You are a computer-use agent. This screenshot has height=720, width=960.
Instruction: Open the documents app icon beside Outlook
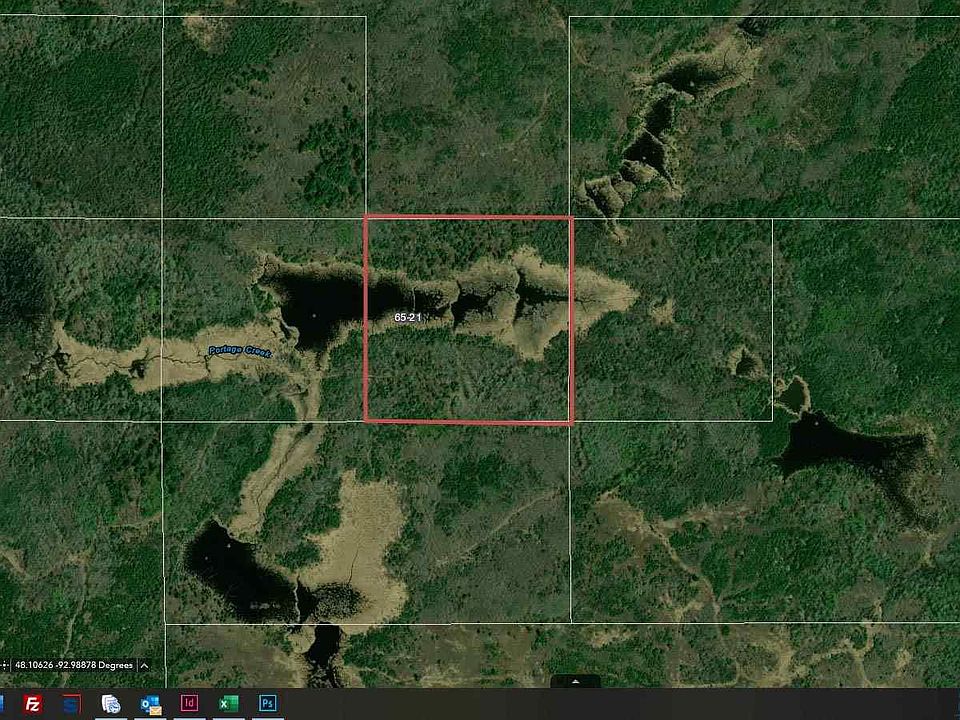(111, 703)
